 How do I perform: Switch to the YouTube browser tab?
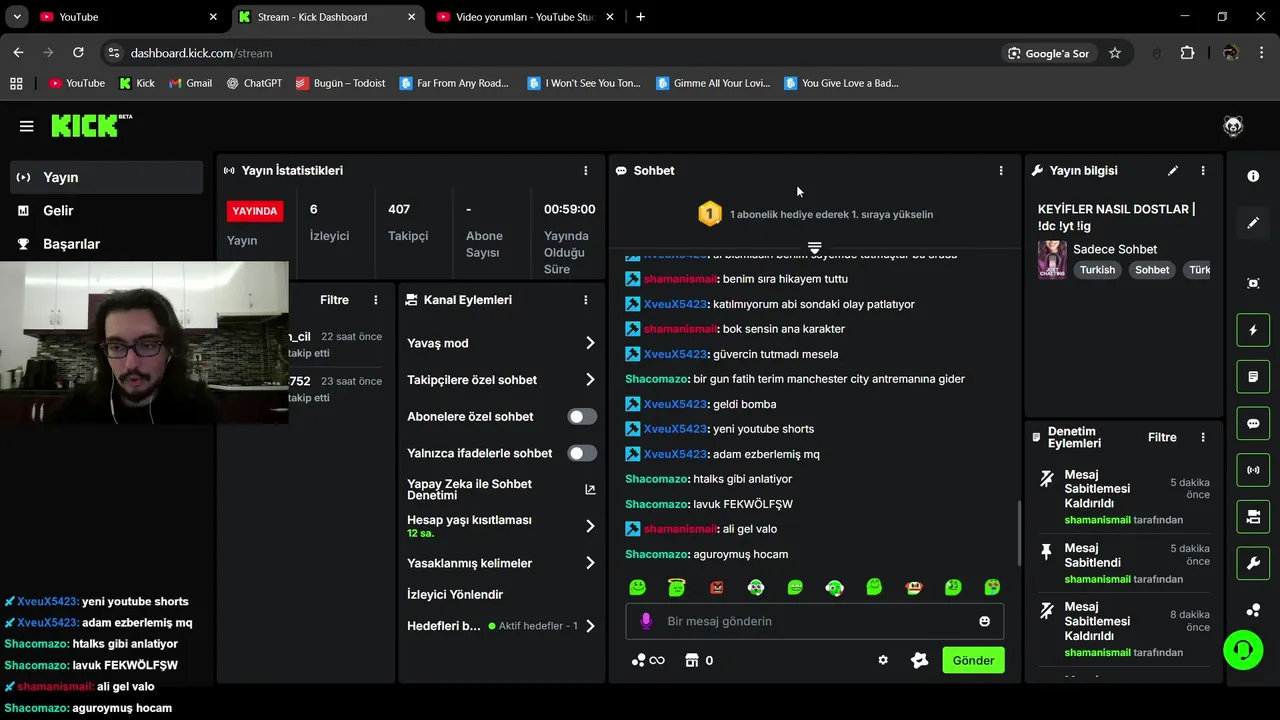click(128, 17)
